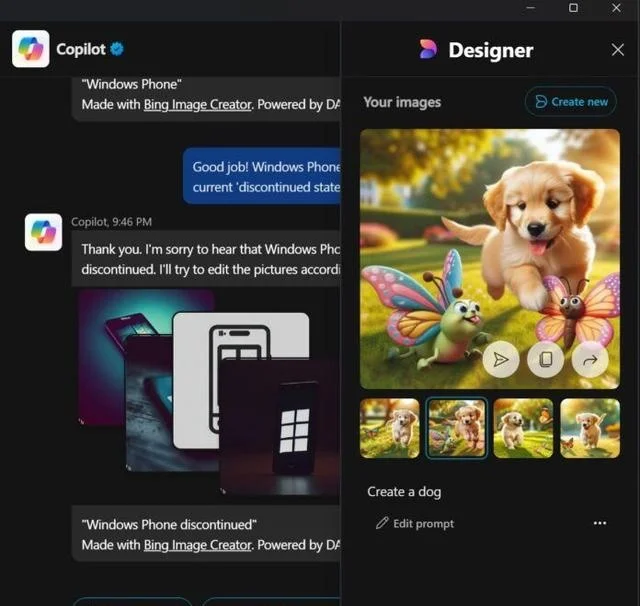Screen dimensions: 640x606
Task: Send the dog image using the arrow icon
Action: 501,360
